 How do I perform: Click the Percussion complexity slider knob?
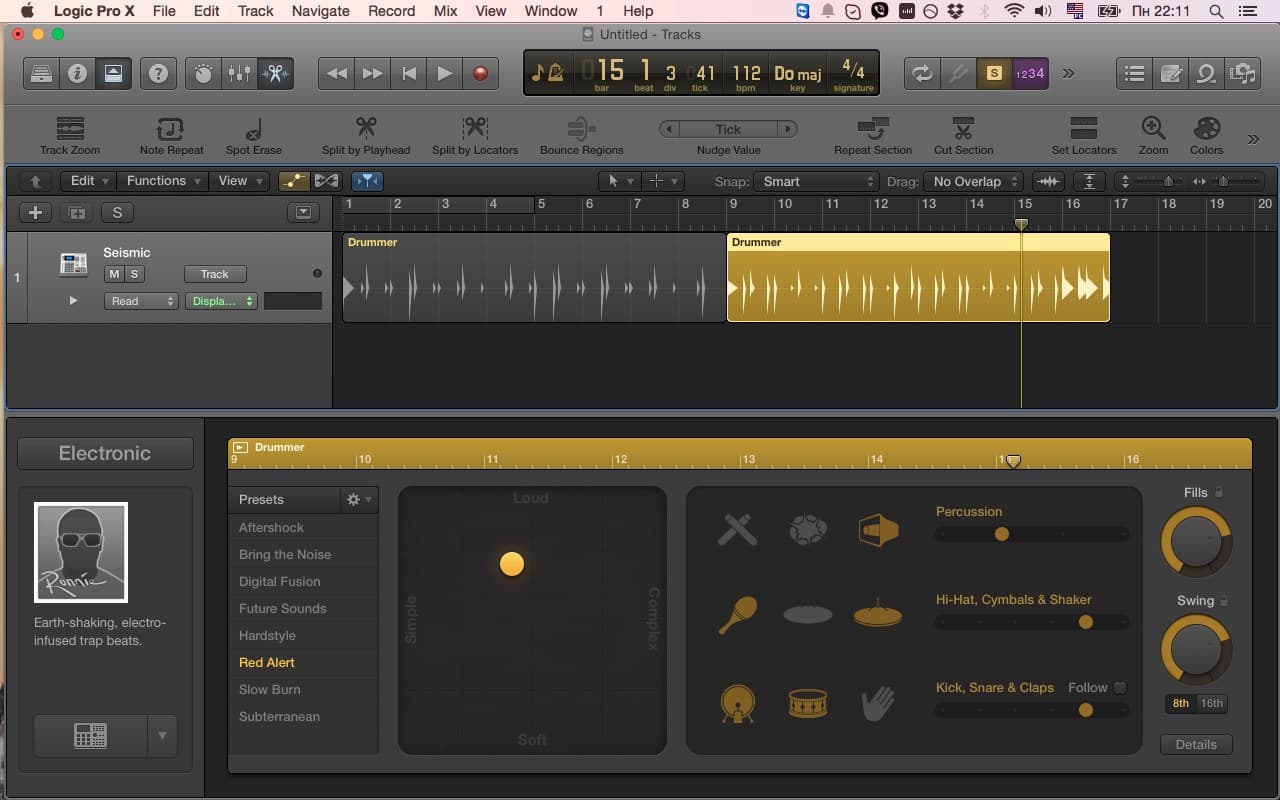(x=1002, y=535)
